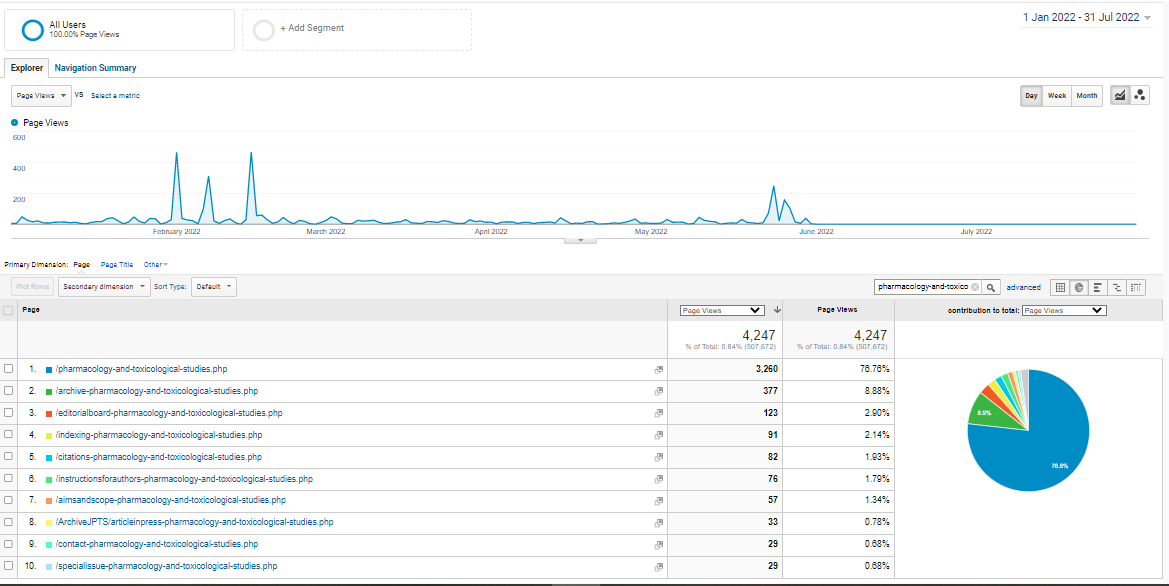Image resolution: width=1169 pixels, height=586 pixels.
Task: Switch to motion chart icon
Action: 1140,95
